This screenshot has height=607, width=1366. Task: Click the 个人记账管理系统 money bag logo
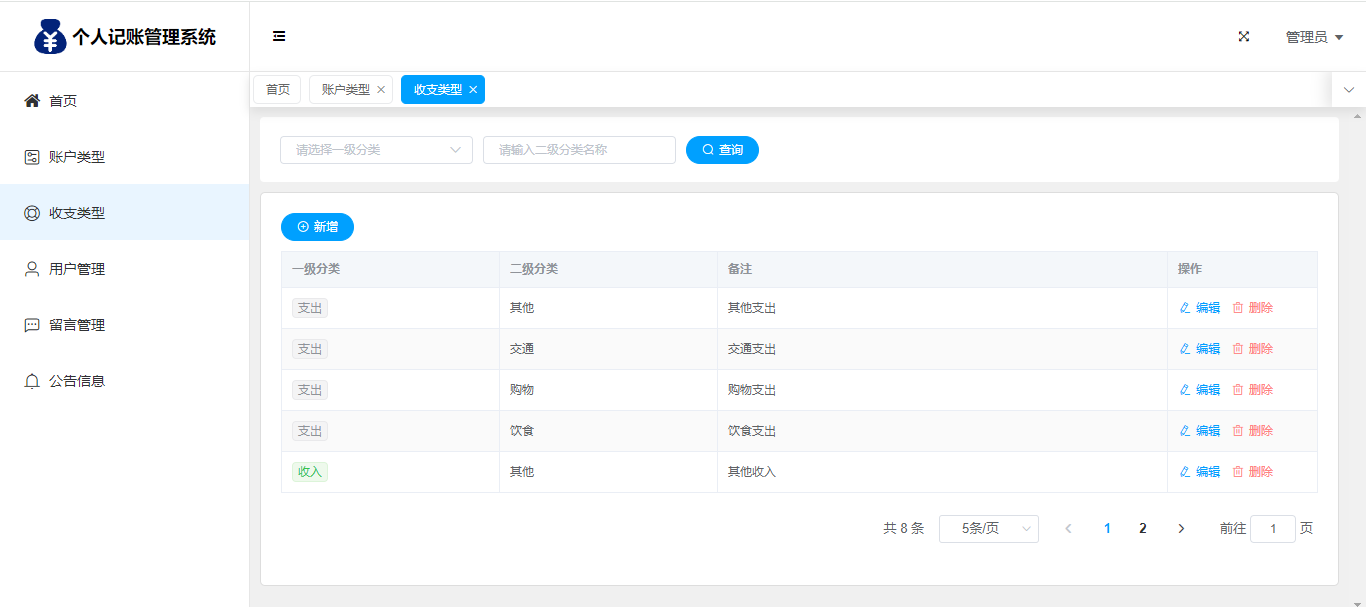(x=50, y=37)
